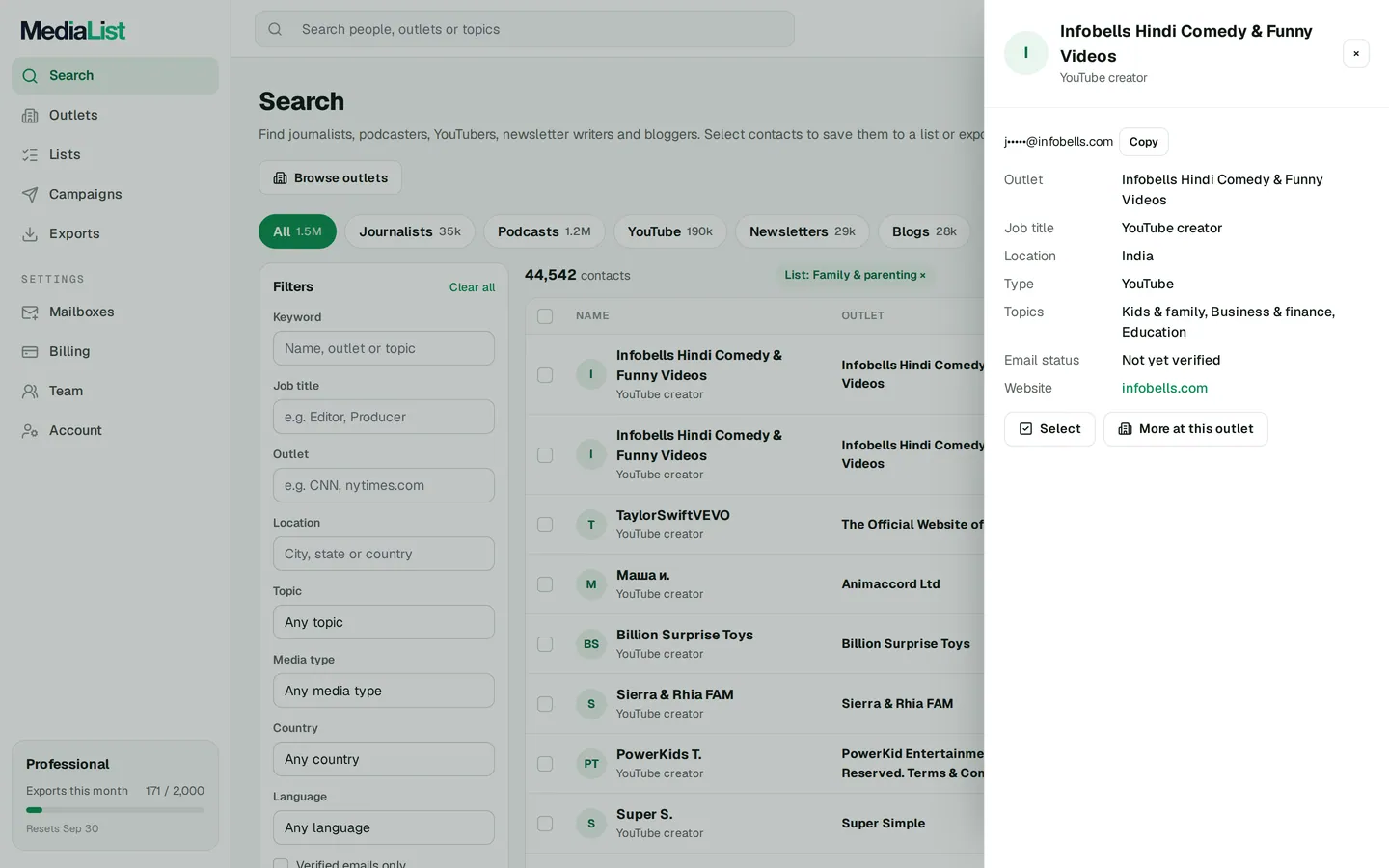The height and width of the screenshot is (868, 1389).
Task: Click the large I avatar in detail panel
Action: (1026, 53)
